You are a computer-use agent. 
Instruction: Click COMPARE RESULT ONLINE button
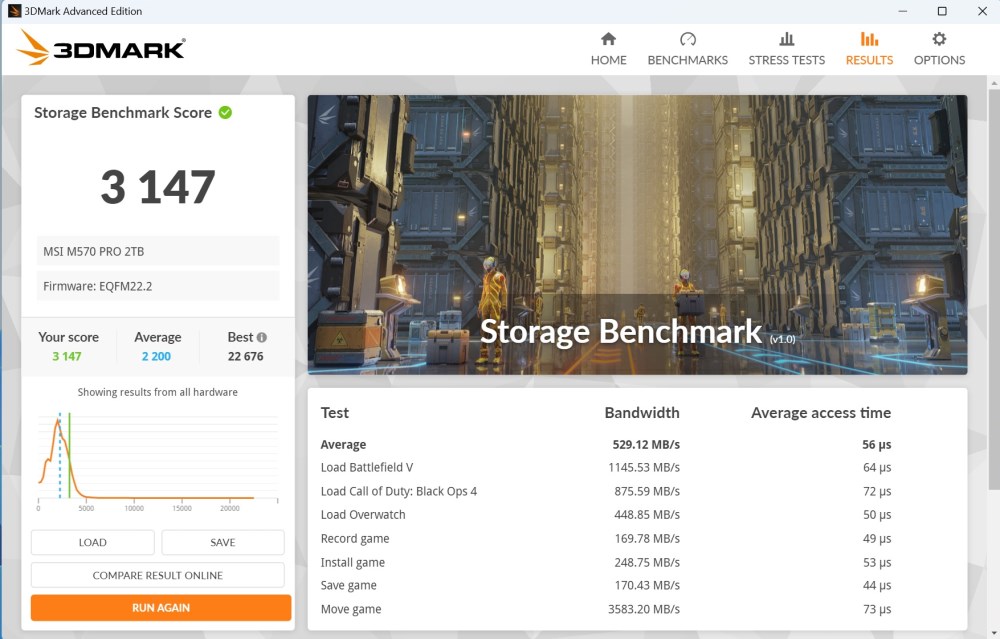(158, 575)
